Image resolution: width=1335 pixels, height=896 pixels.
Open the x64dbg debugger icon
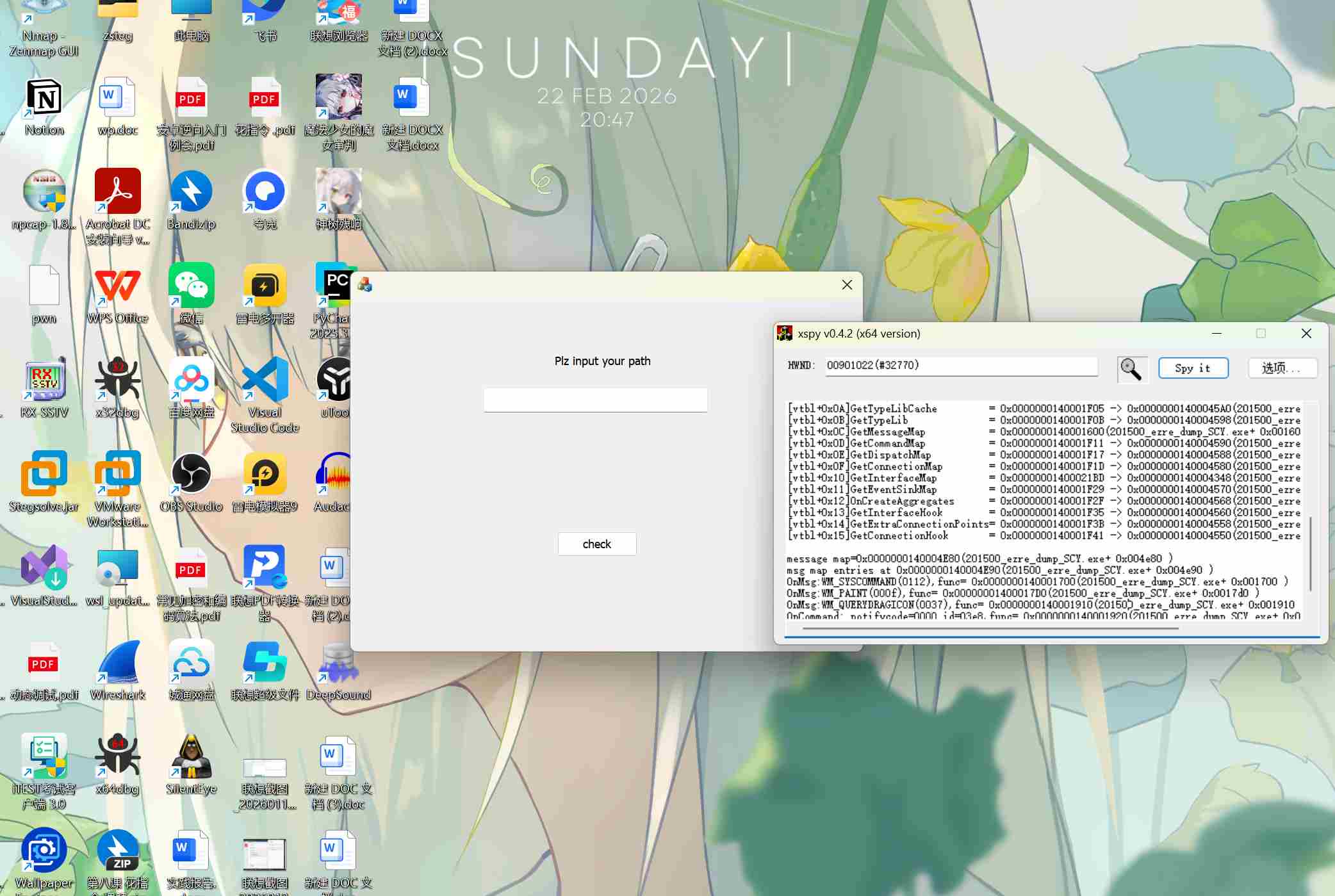pyautogui.click(x=118, y=757)
